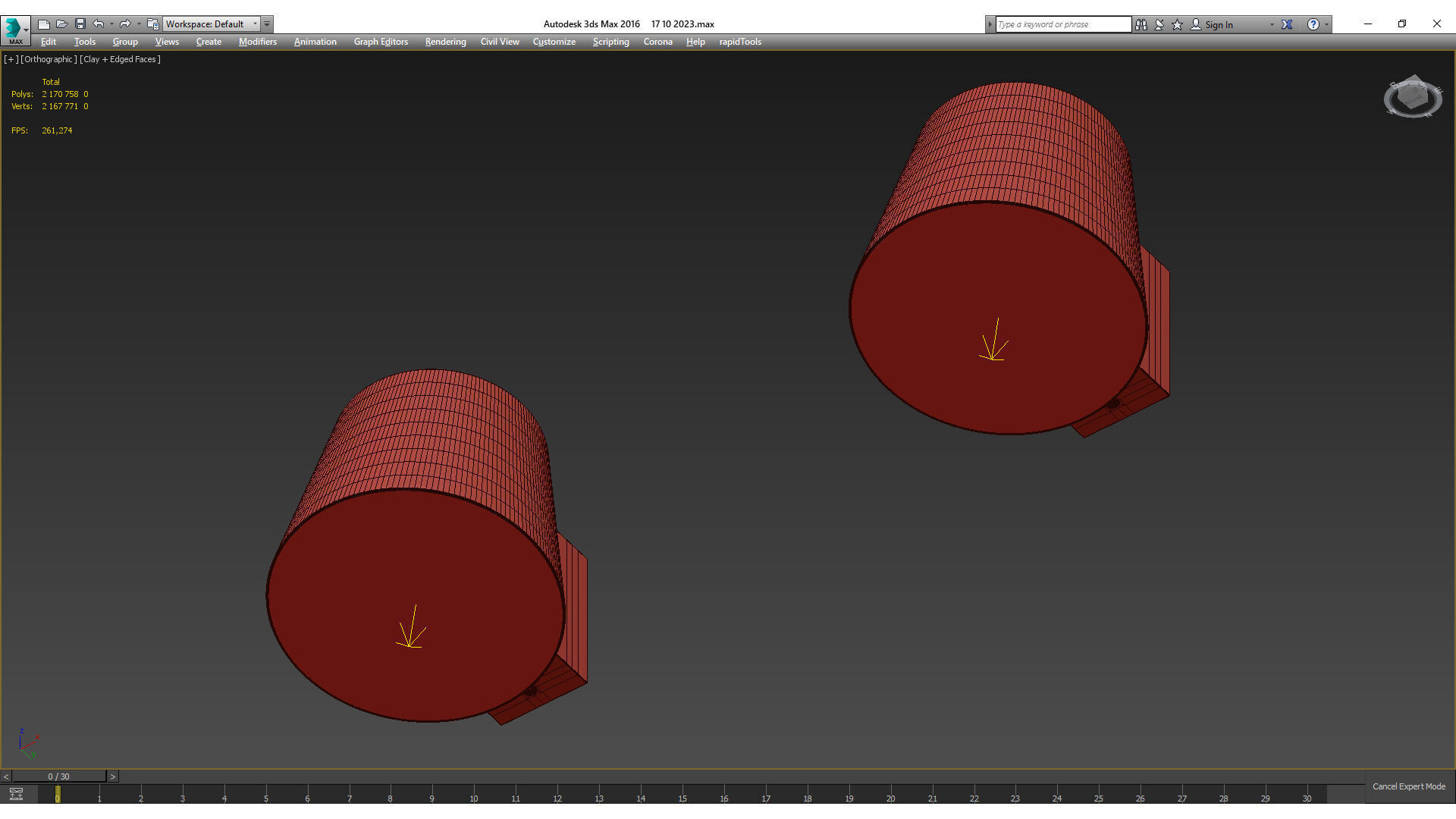Click the Redo arrow icon
1456x819 pixels.
tap(125, 24)
